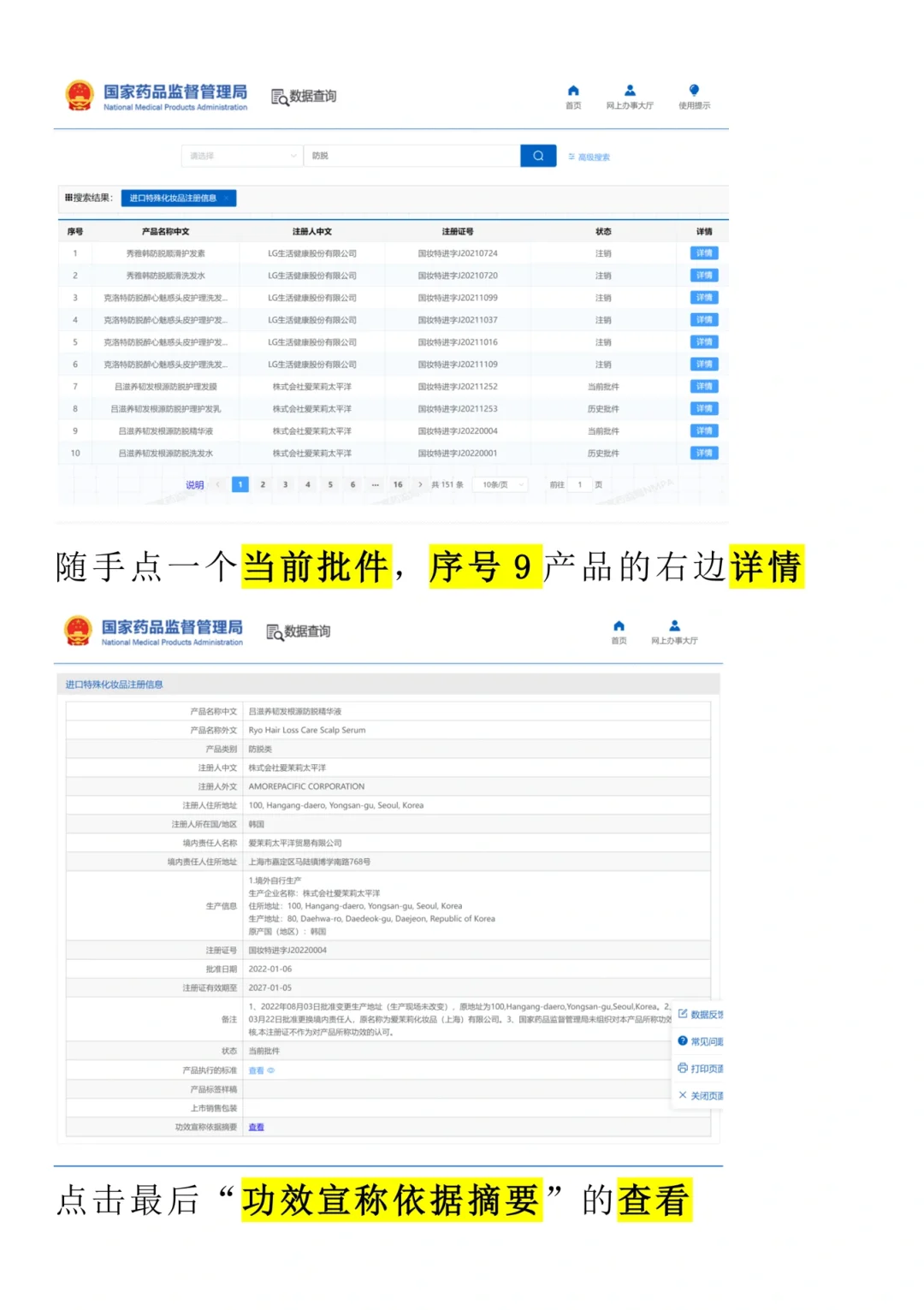
Task: Click the 产品名称中文 column header
Action: tap(165, 232)
